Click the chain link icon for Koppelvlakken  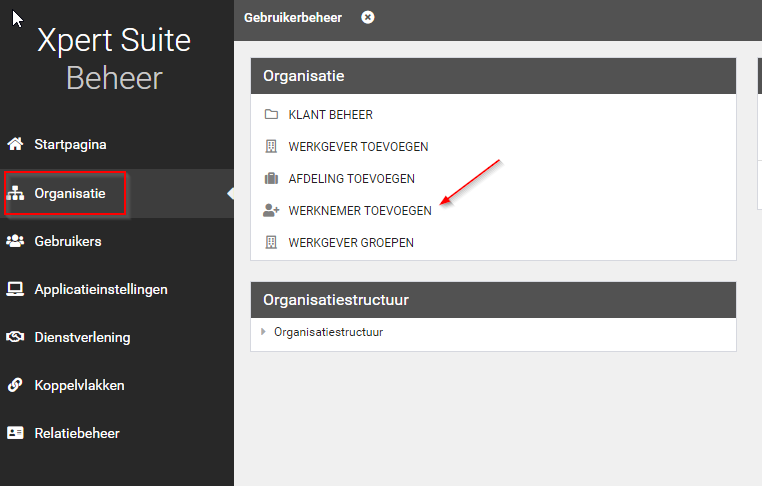(x=15, y=385)
